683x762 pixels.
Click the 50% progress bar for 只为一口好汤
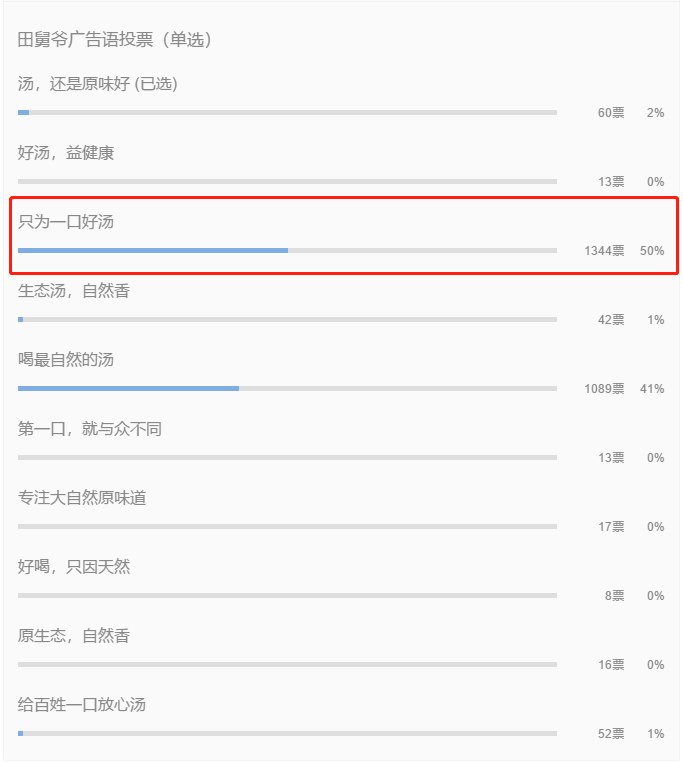(x=287, y=251)
